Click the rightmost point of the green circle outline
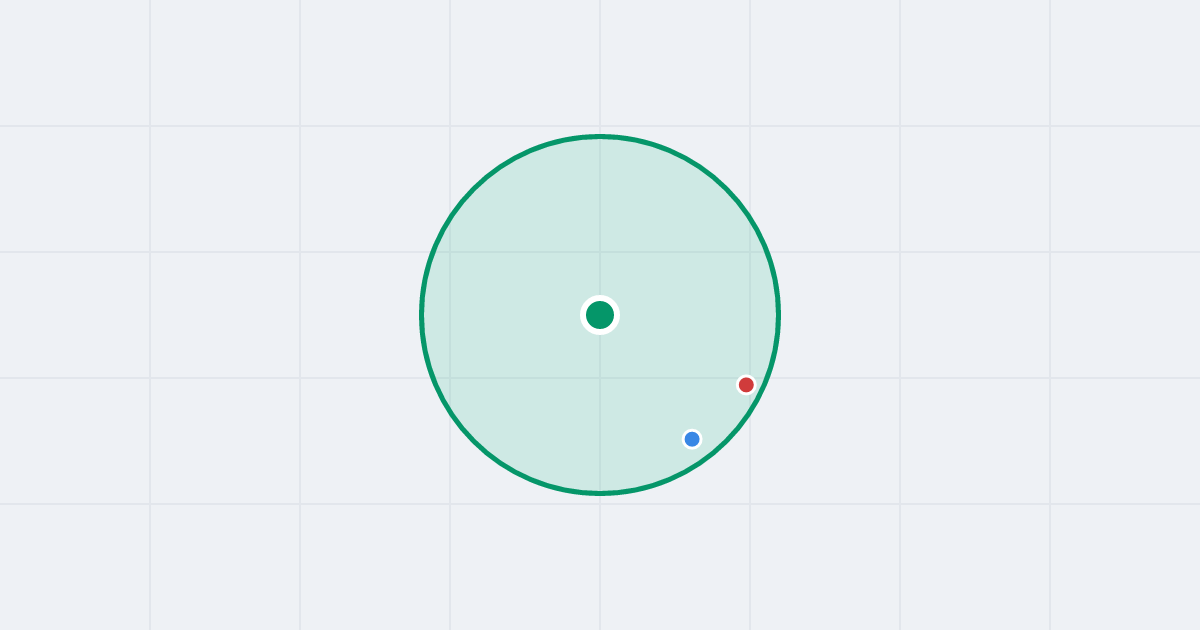Screen dimensions: 1200x630 [779, 315]
